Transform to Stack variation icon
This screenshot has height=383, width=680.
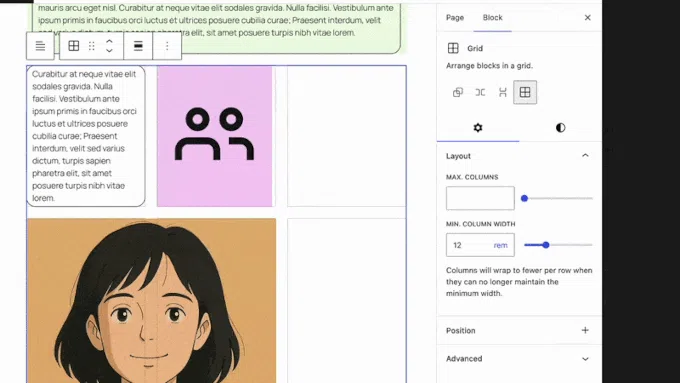click(x=503, y=92)
